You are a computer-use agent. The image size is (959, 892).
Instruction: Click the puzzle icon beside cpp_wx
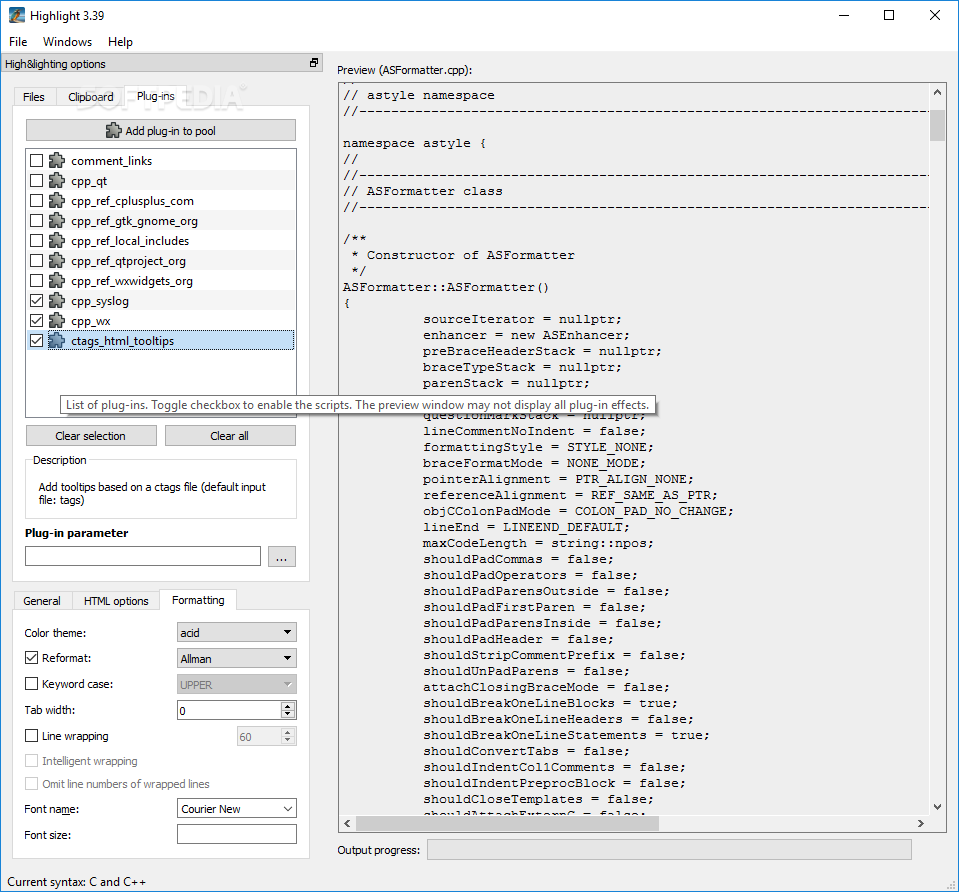(57, 321)
